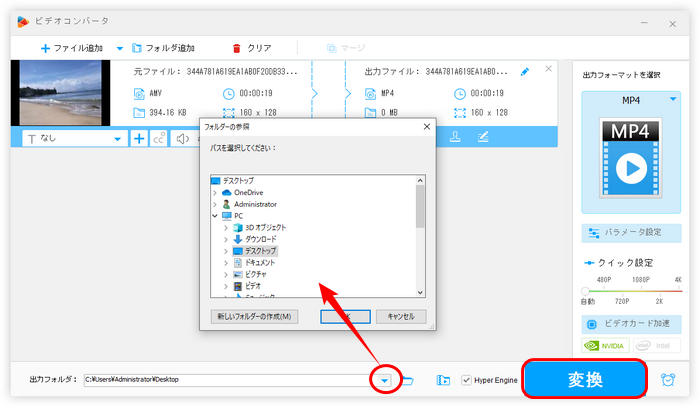This screenshot has height=407, width=700.
Task: Toggle the Hyper Engine checkbox
Action: coord(467,380)
